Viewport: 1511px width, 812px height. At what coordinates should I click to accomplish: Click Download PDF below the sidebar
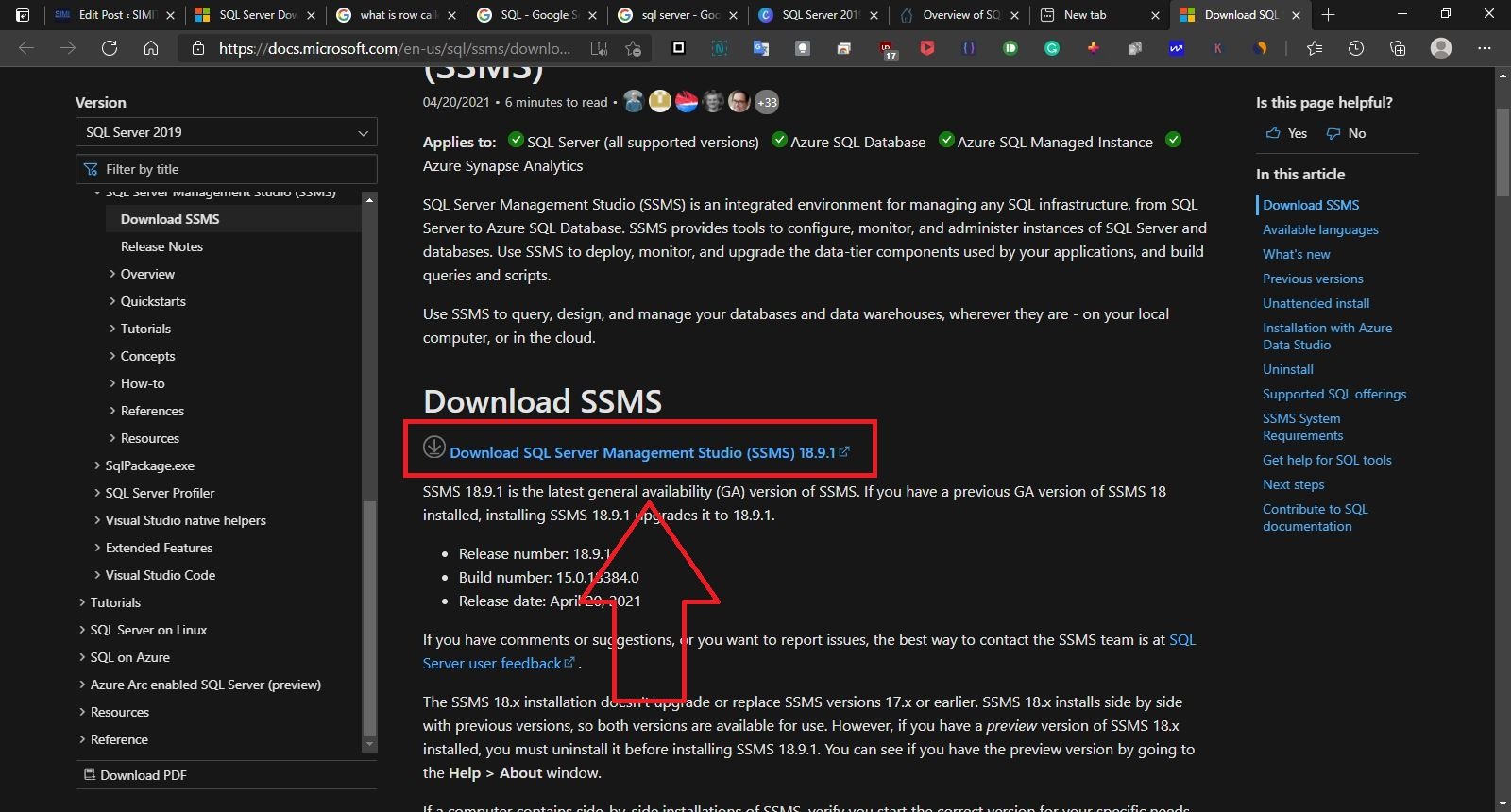click(135, 775)
